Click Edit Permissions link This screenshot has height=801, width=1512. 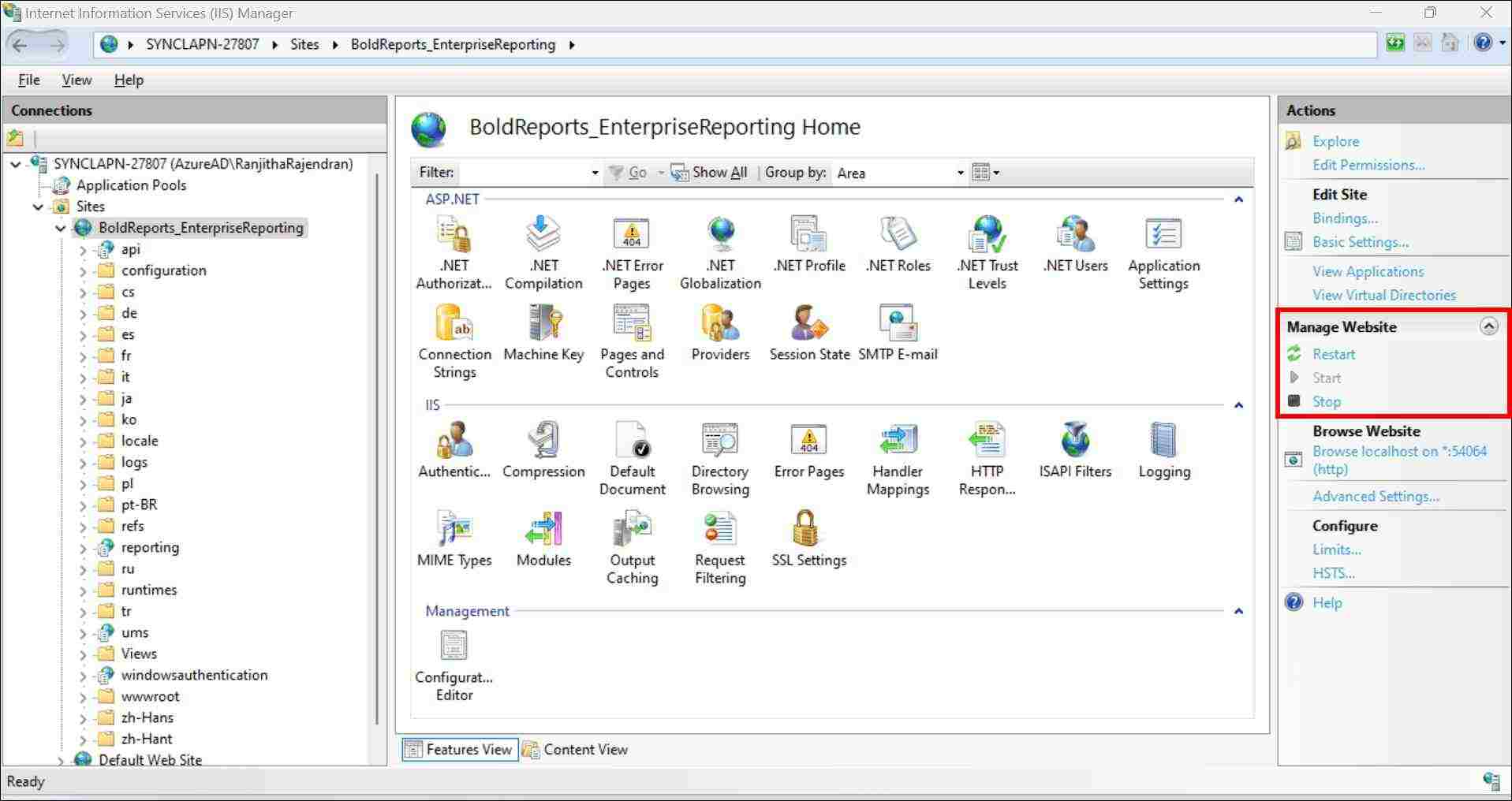click(1368, 165)
